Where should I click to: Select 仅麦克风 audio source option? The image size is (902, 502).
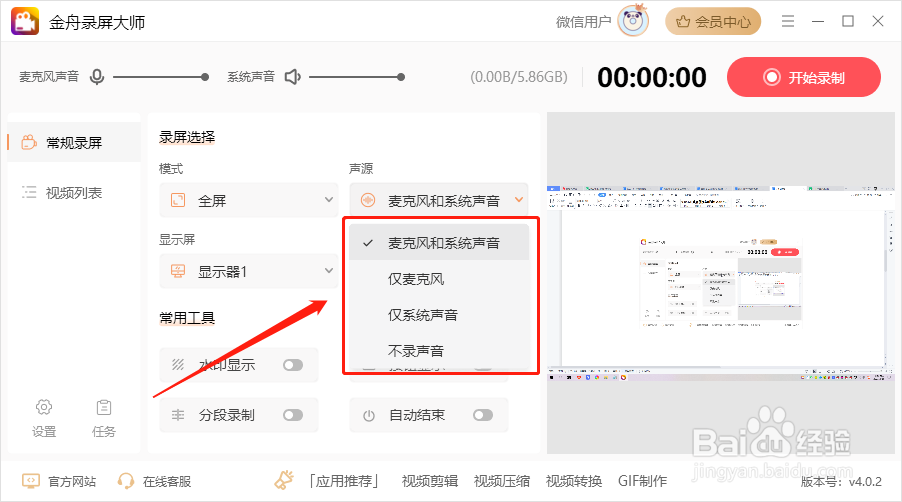[x=439, y=279]
